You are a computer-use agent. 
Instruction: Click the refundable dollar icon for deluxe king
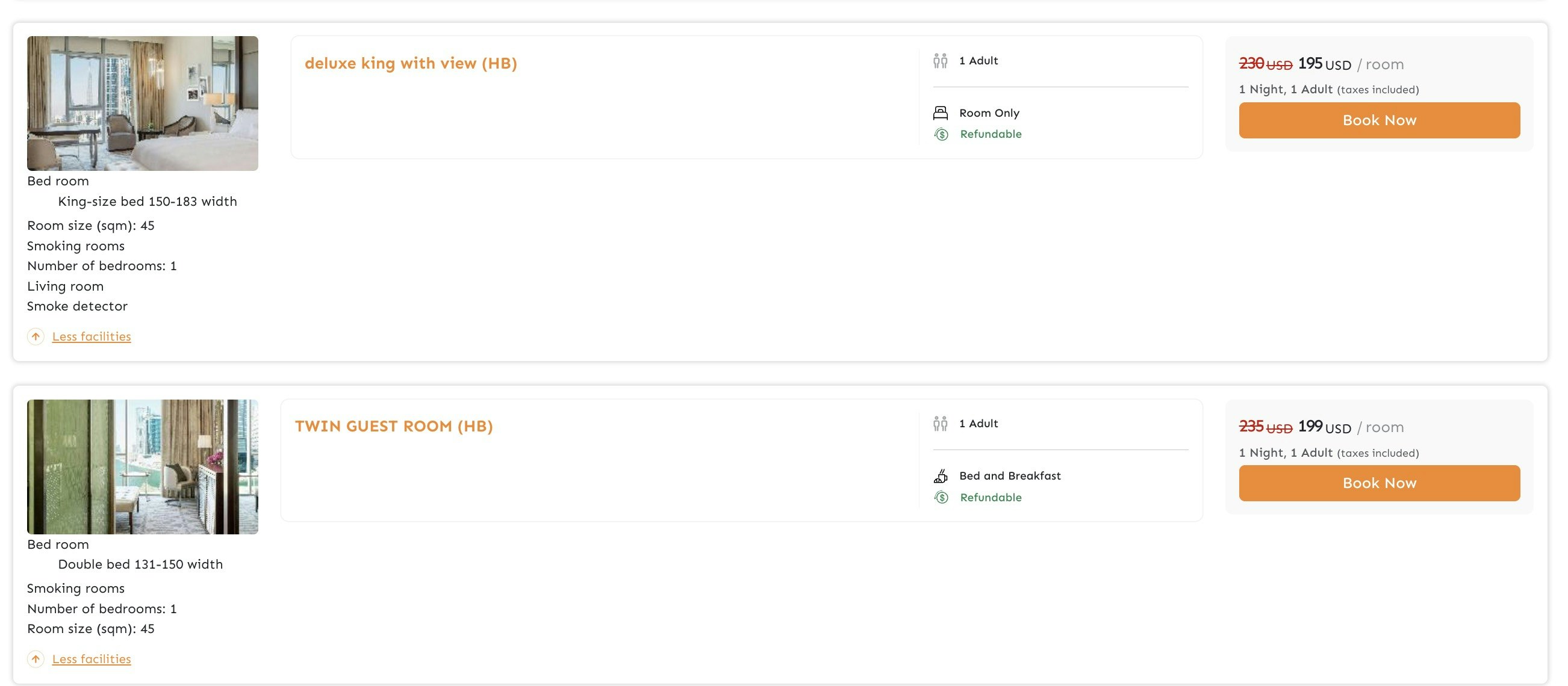[941, 134]
